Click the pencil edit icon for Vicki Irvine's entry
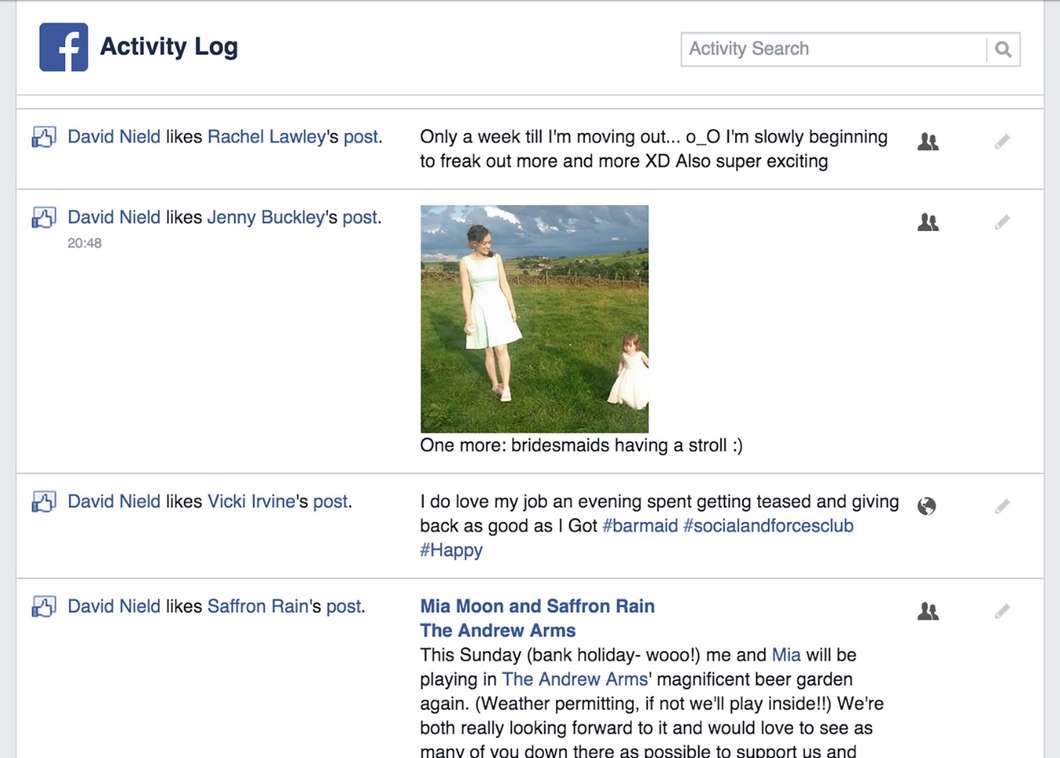 tap(1003, 506)
